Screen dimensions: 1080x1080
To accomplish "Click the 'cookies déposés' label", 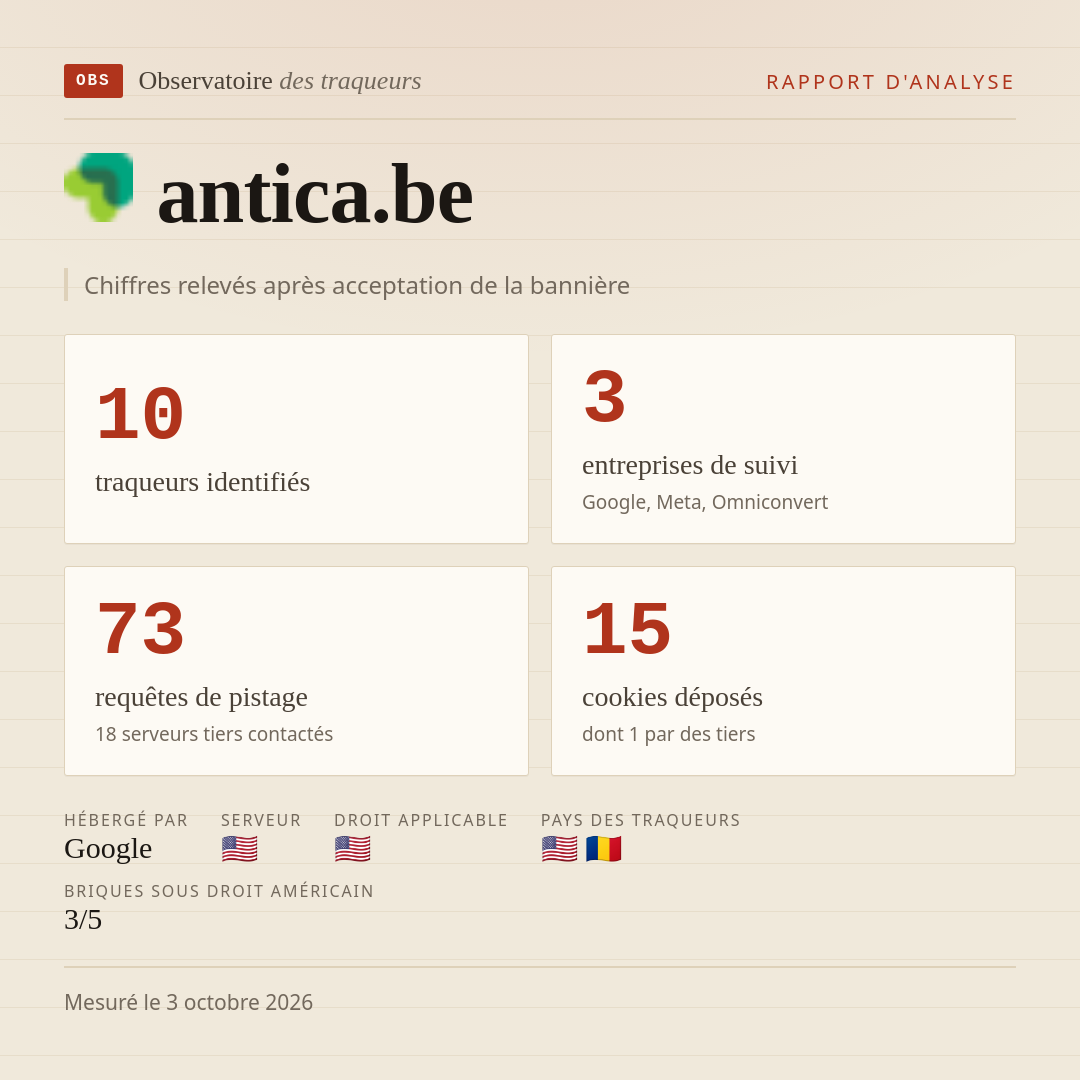I will pos(672,697).
